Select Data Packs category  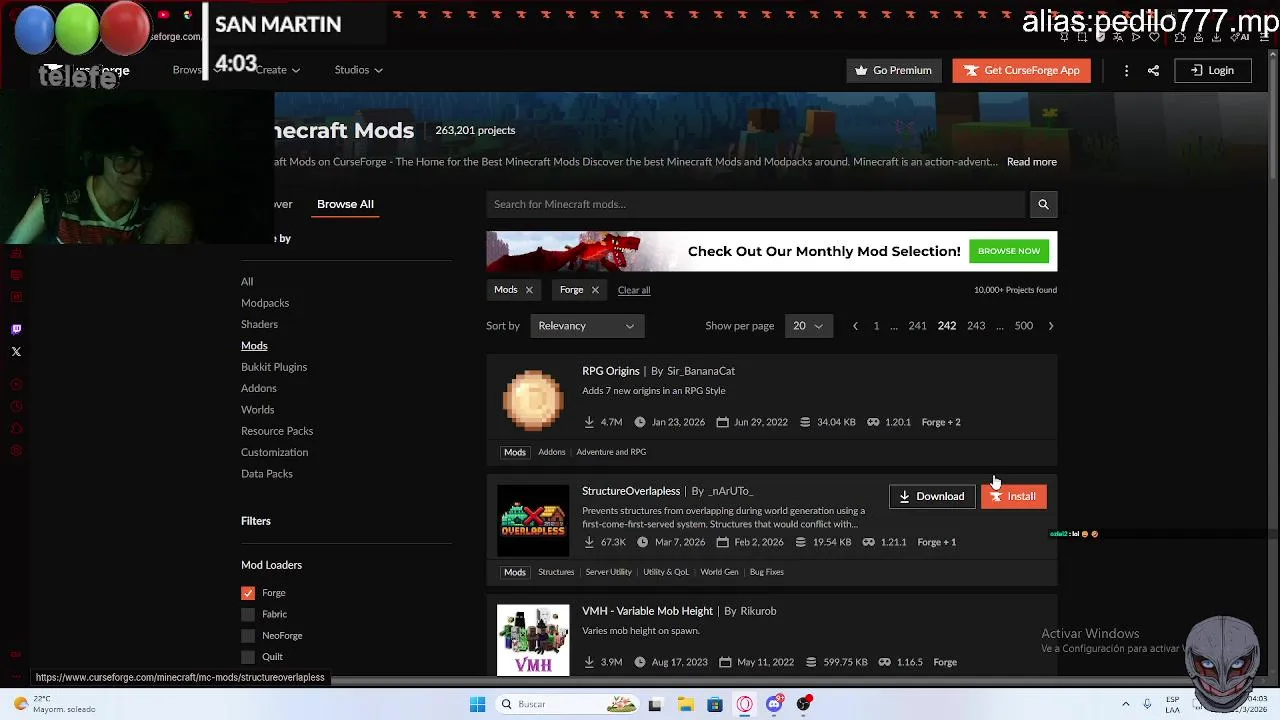click(267, 474)
